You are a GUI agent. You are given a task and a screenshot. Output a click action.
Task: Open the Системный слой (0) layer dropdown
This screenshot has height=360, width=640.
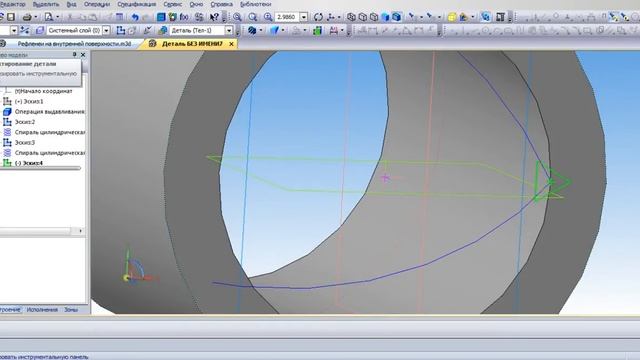click(106, 30)
